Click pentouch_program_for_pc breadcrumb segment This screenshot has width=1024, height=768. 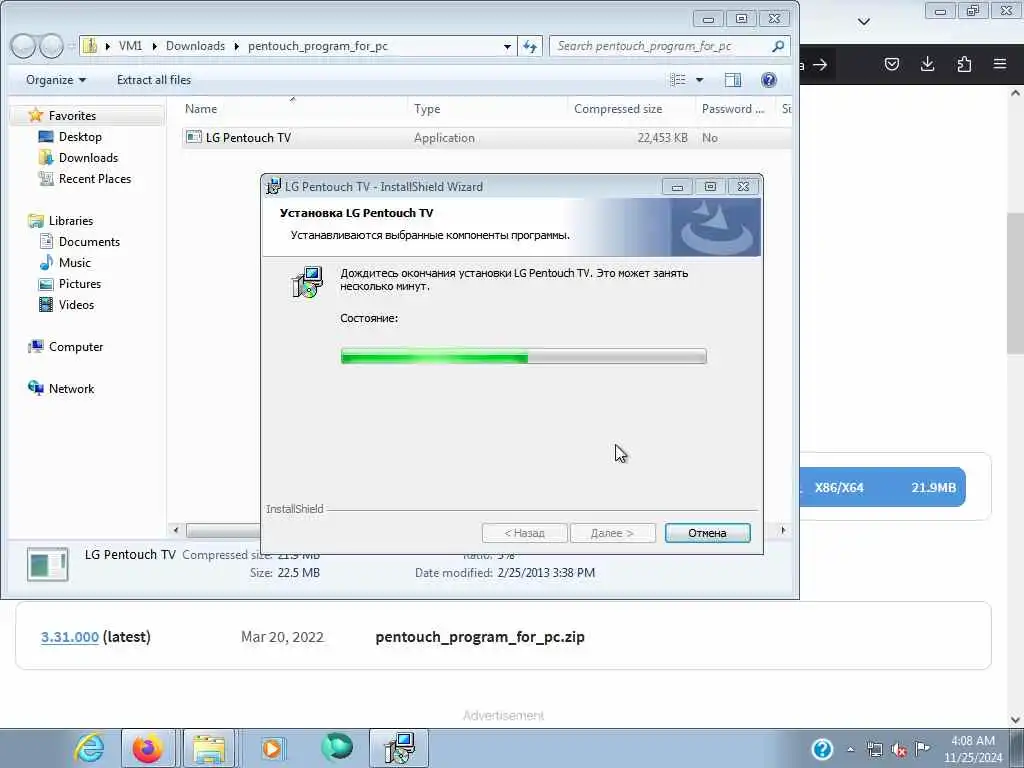(317, 46)
